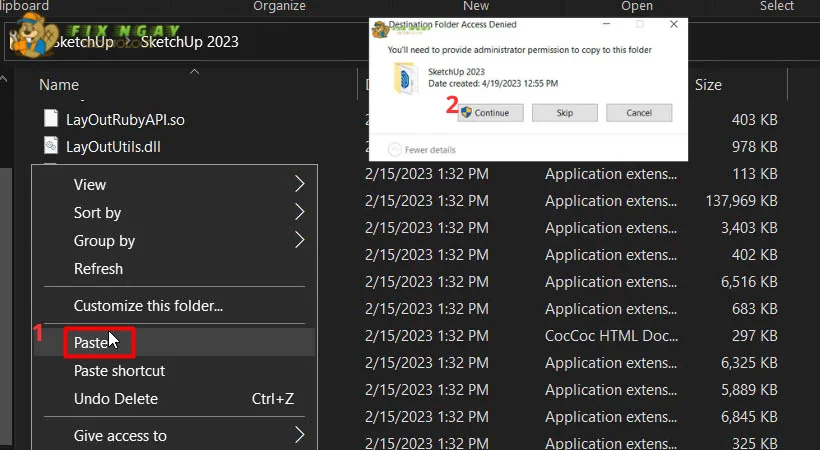This screenshot has height=450, width=820.
Task: Select Paste from the context menu
Action: pyautogui.click(x=91, y=343)
